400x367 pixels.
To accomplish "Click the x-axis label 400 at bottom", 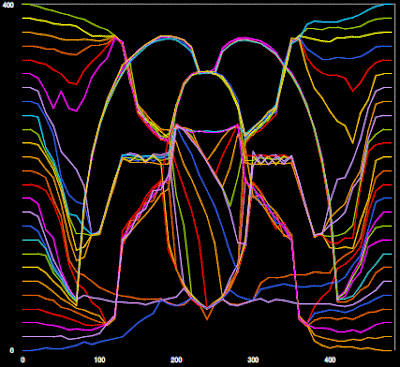I will click(330, 360).
